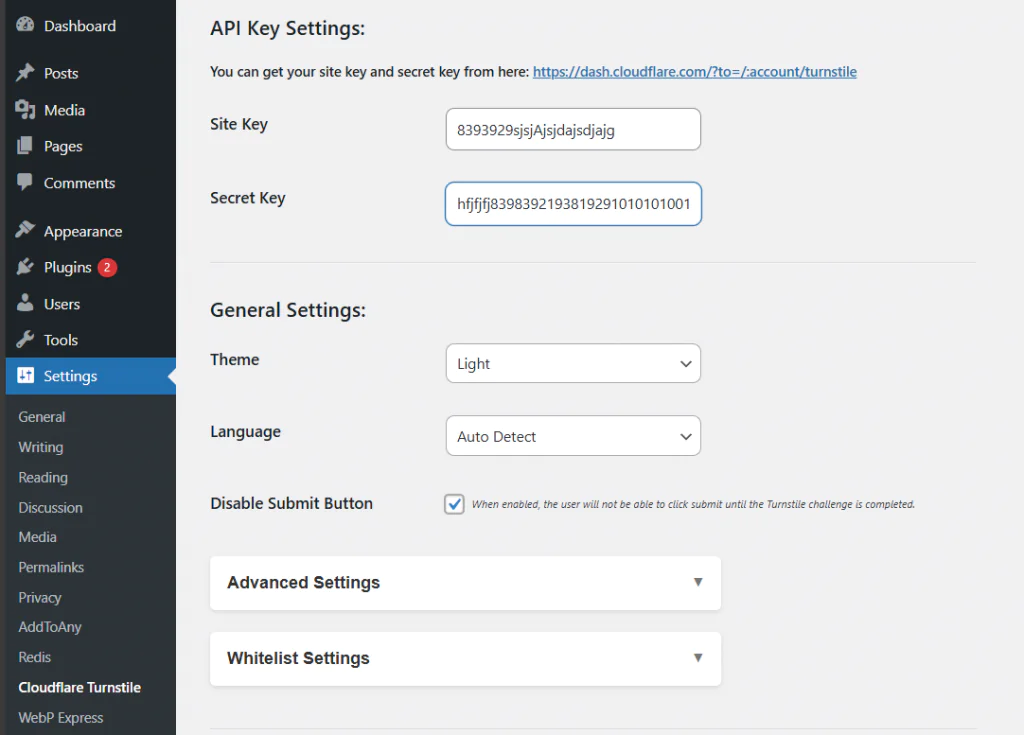This screenshot has width=1024, height=735.
Task: Click the Plugins plug icon
Action: click(25, 267)
